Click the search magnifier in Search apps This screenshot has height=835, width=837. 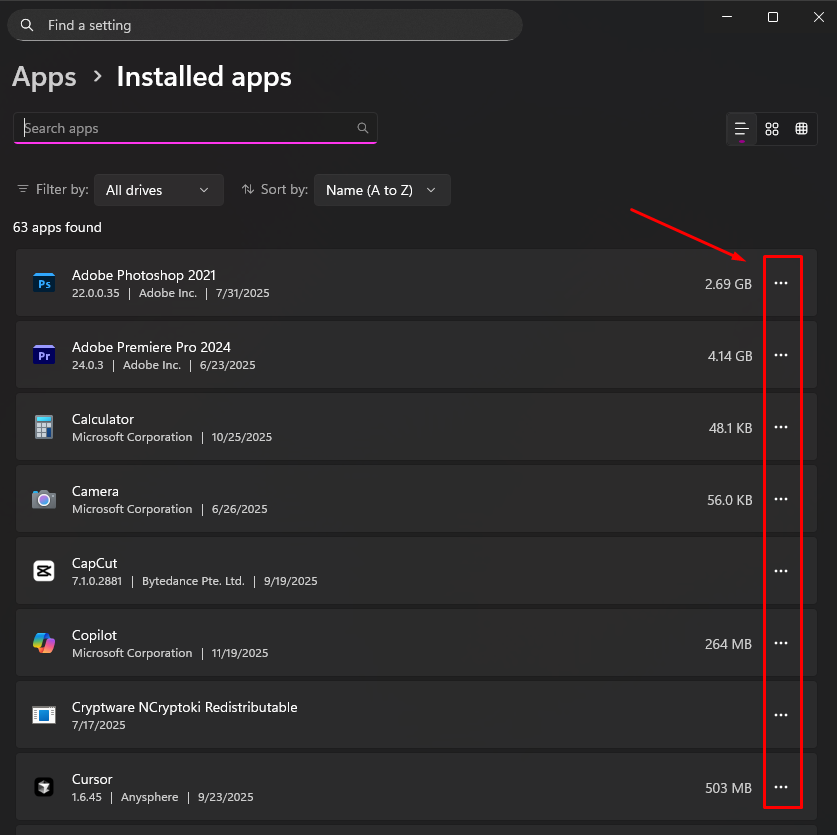363,128
